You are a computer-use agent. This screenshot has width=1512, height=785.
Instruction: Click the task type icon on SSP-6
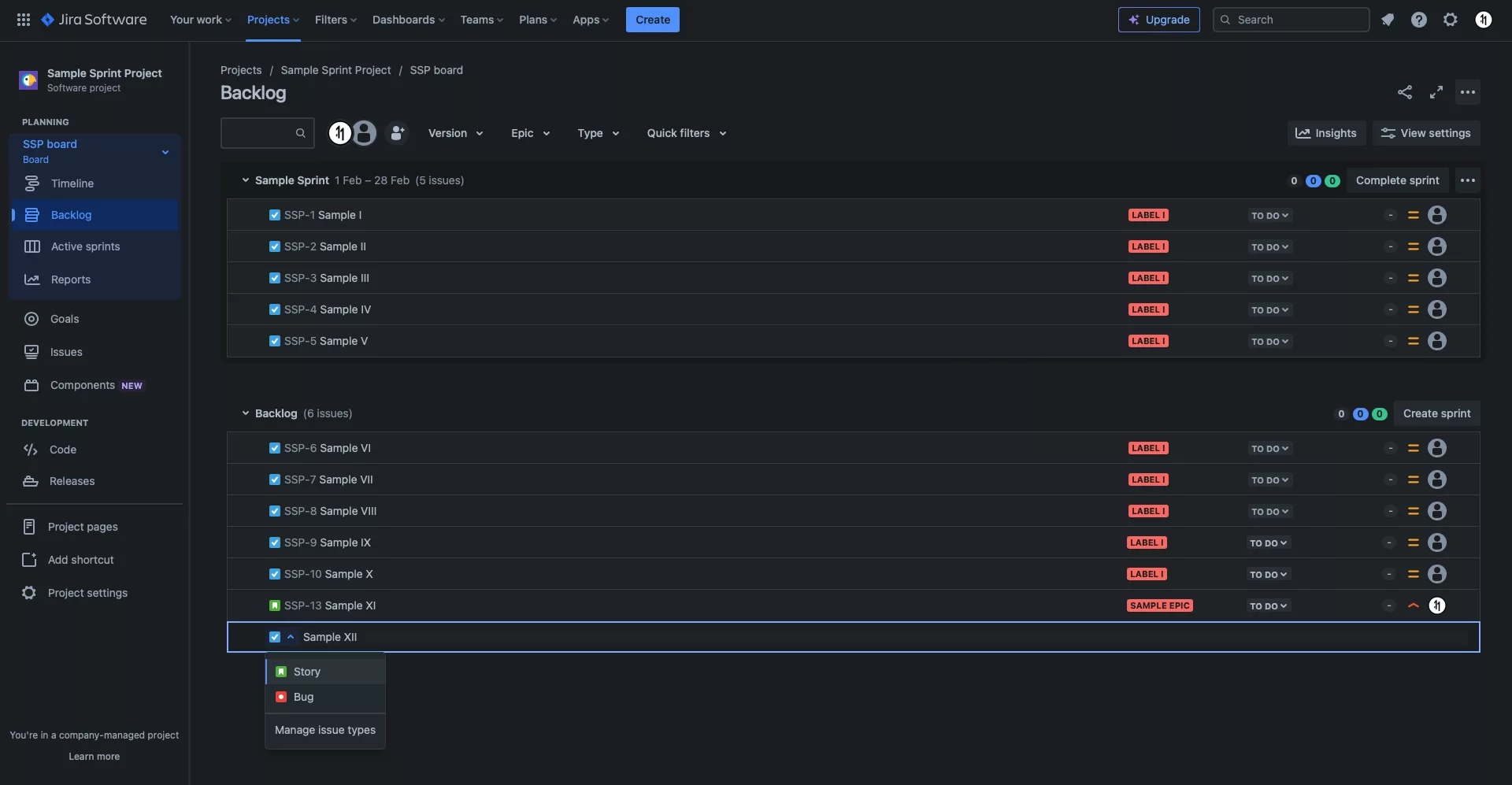(275, 448)
